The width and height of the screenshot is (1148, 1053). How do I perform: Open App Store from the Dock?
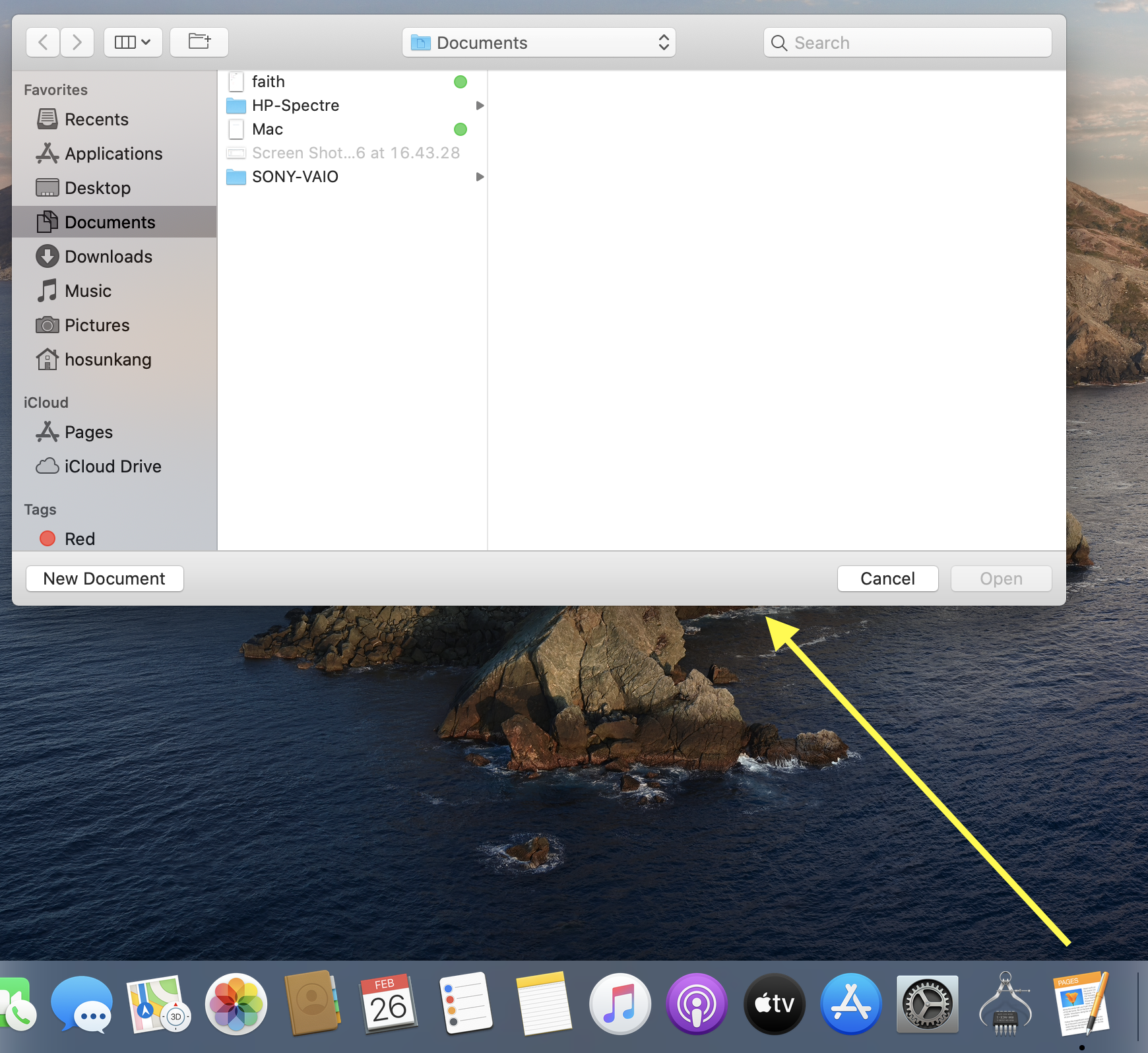coord(851,1004)
